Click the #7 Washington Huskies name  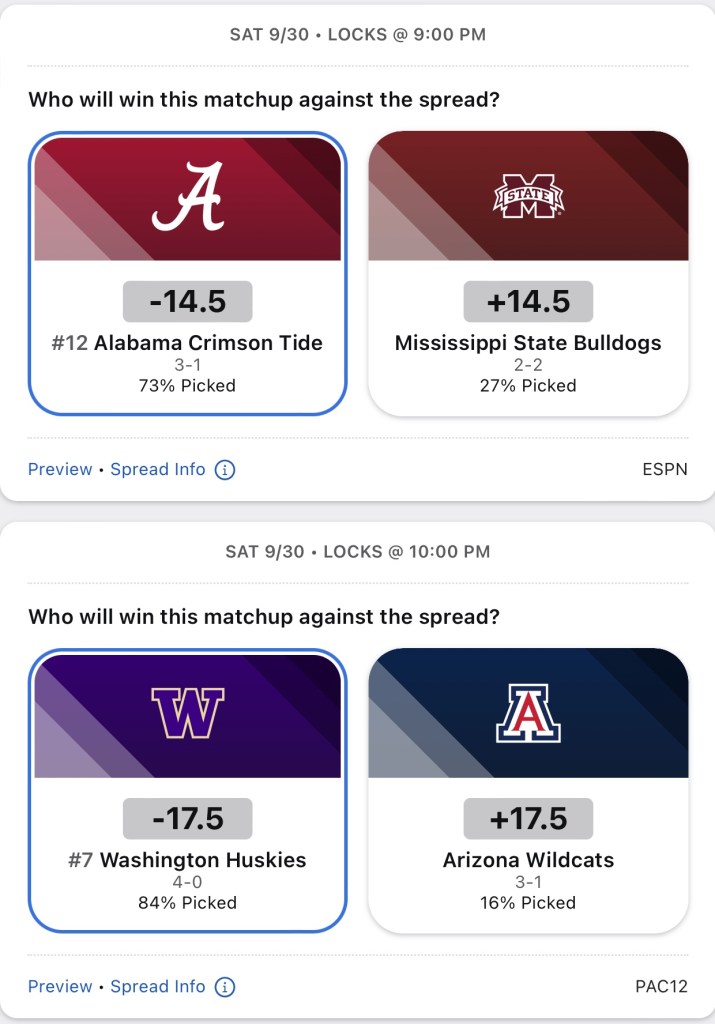click(188, 860)
